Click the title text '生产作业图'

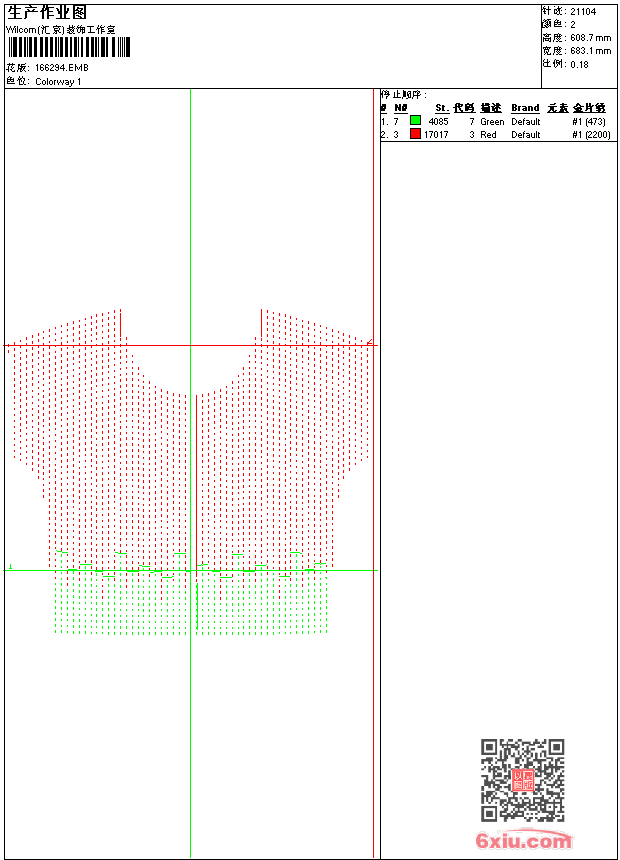click(47, 12)
